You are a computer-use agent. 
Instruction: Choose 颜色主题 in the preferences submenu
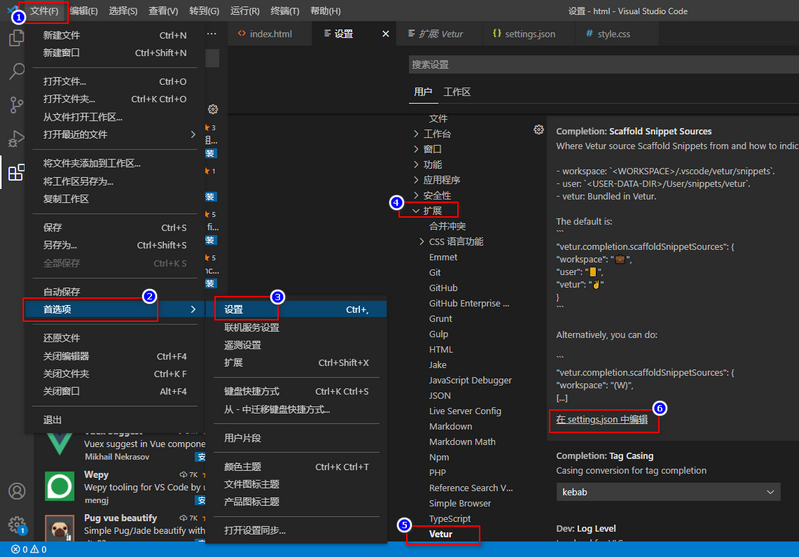296,467
